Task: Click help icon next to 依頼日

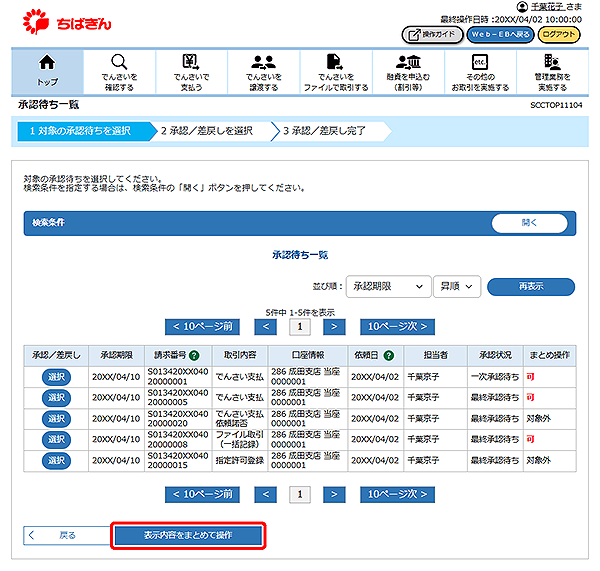Action: click(x=389, y=356)
